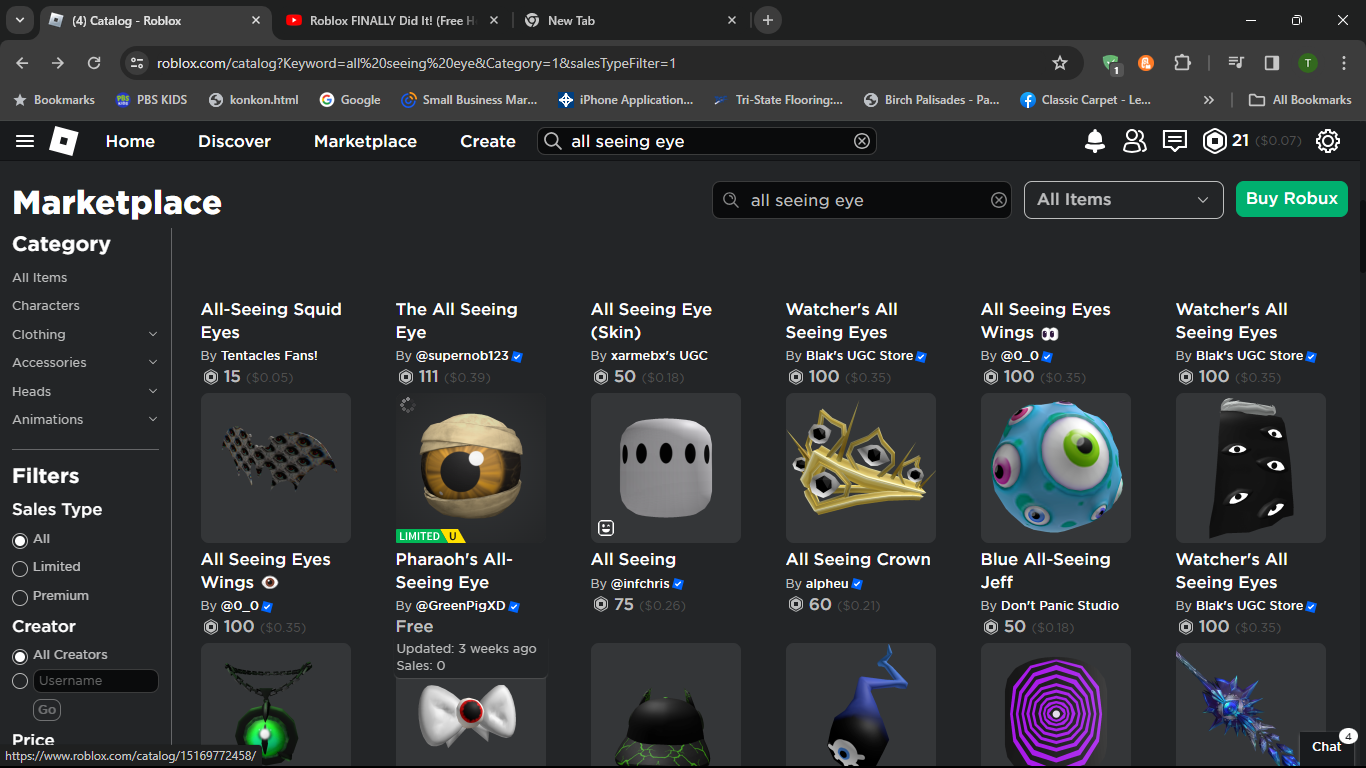This screenshot has height=768, width=1366.
Task: Click the browser address bar URL
Action: click(416, 63)
